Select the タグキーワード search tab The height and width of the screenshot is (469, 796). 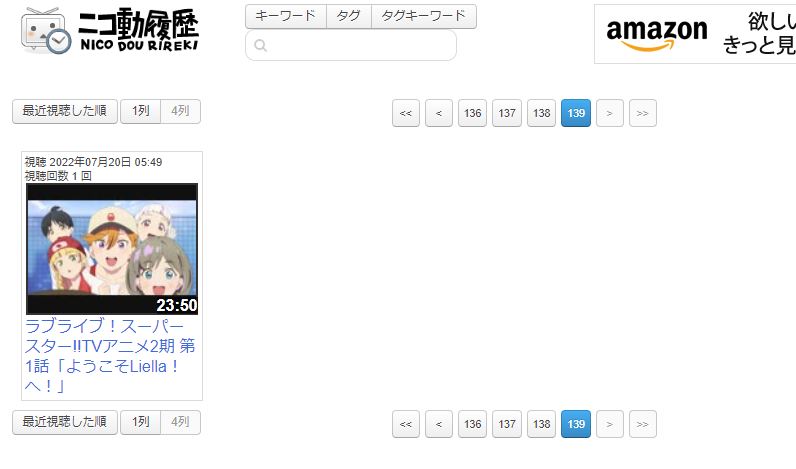[x=423, y=16]
